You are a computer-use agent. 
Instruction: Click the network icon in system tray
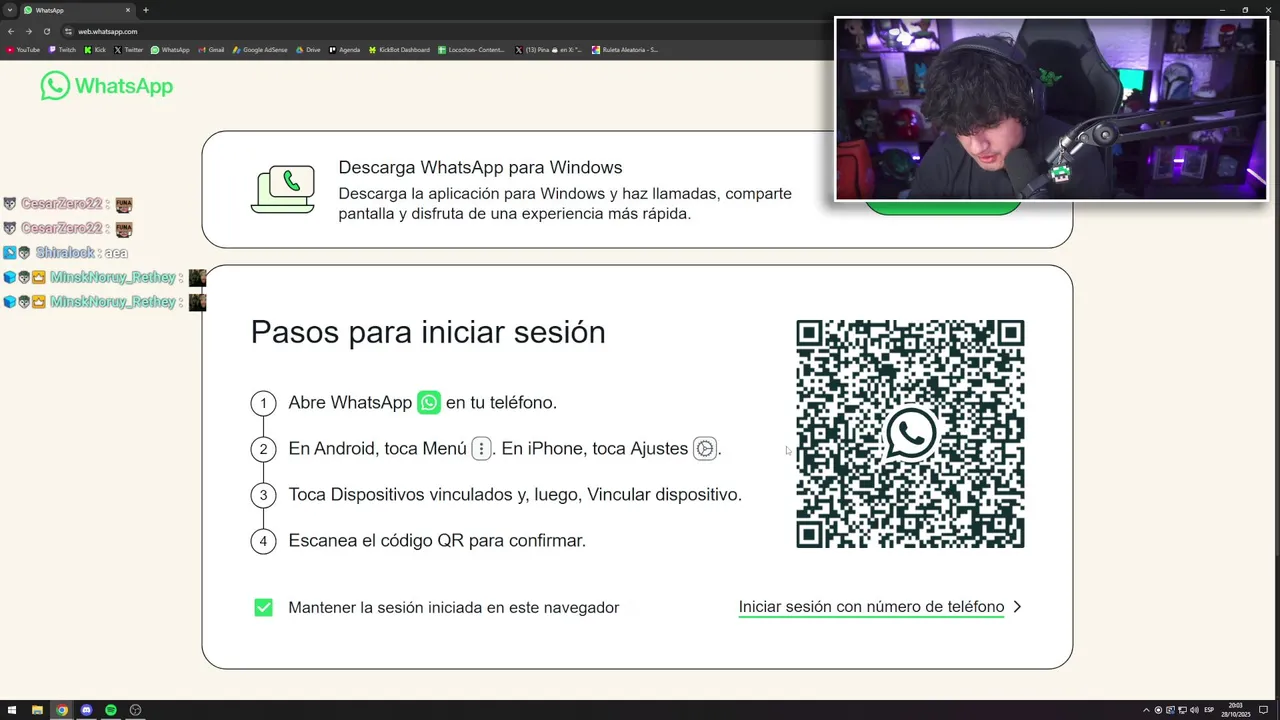1180,710
